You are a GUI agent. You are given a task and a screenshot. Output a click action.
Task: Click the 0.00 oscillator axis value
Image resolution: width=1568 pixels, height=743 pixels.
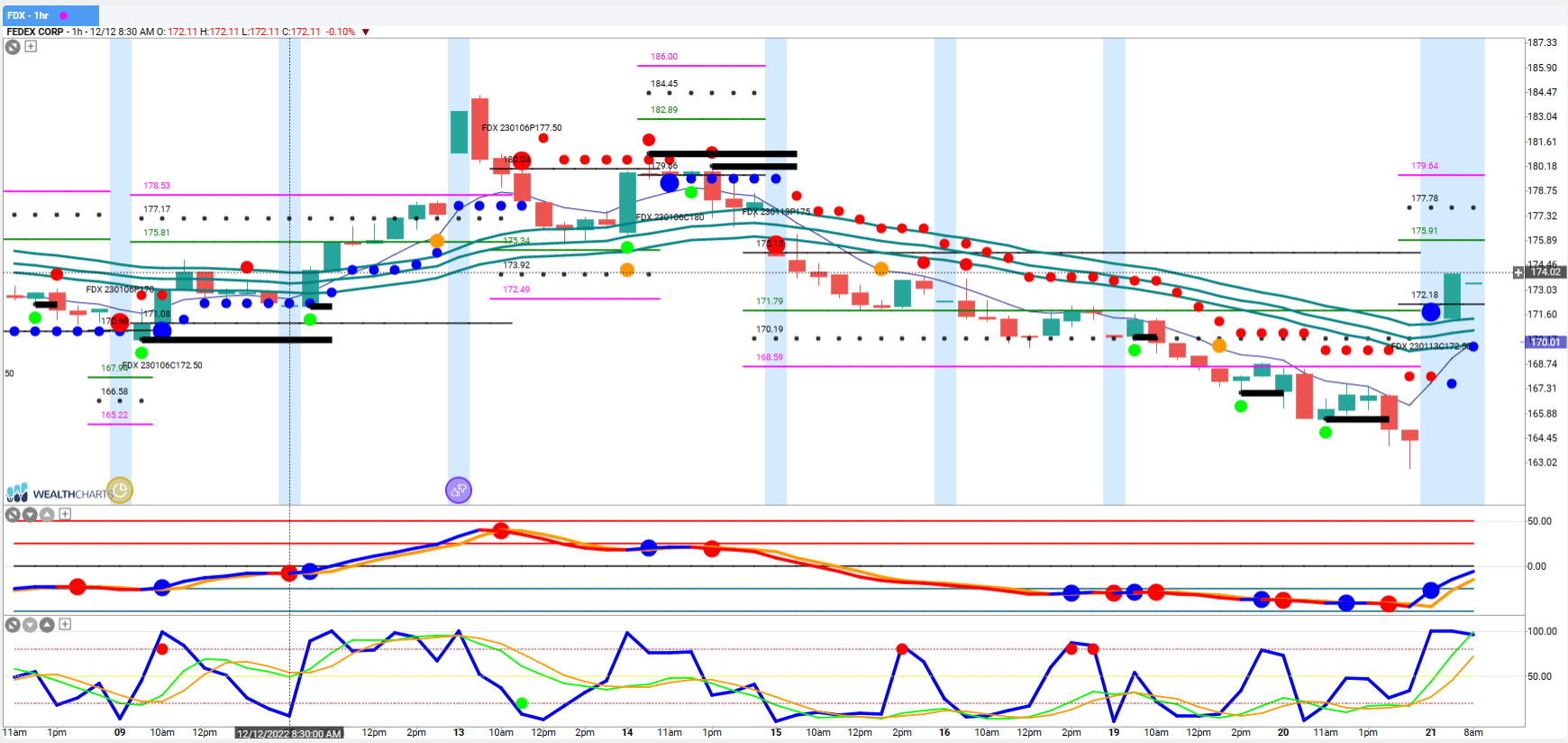pos(1536,566)
